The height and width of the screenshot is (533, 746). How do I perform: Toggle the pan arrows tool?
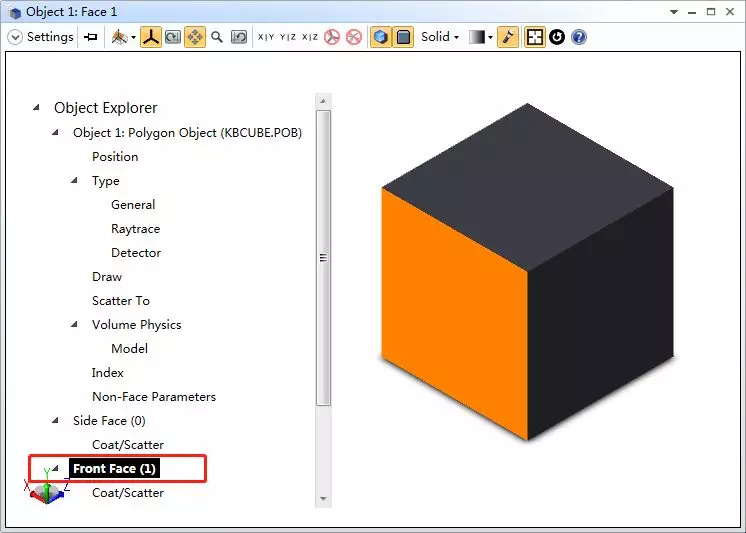tap(195, 37)
